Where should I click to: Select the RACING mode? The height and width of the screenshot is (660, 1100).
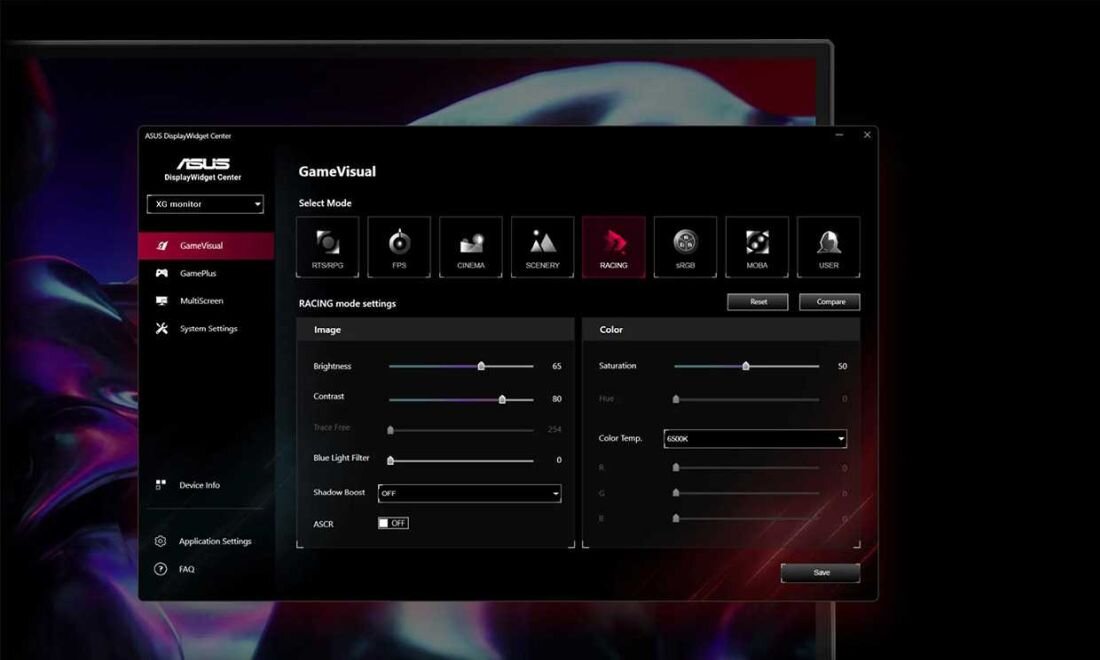(x=613, y=246)
